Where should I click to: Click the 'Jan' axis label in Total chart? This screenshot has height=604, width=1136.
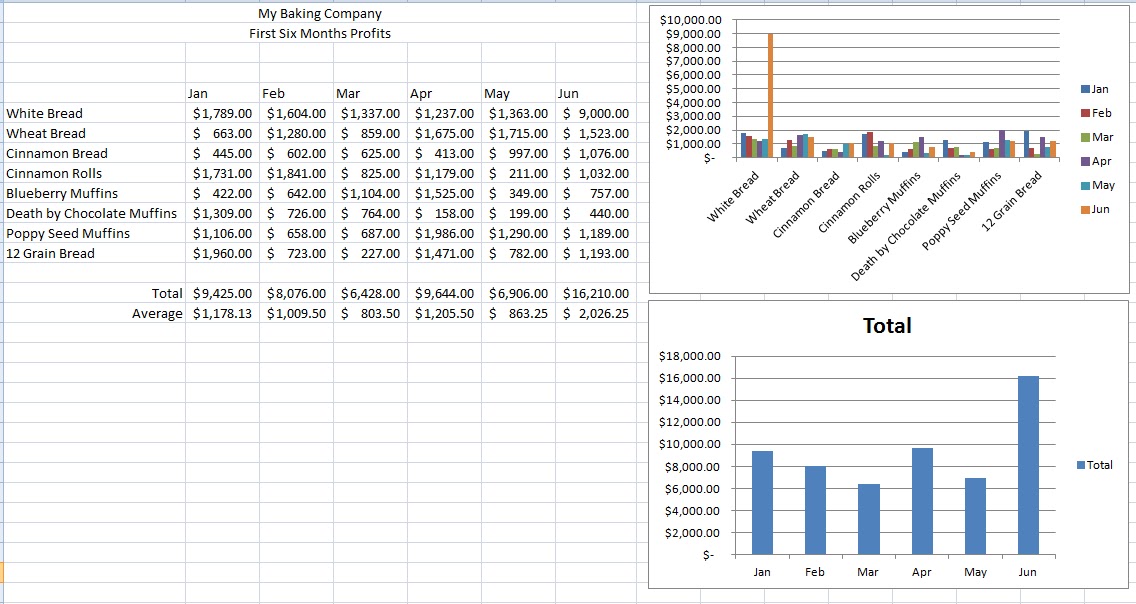tap(761, 572)
